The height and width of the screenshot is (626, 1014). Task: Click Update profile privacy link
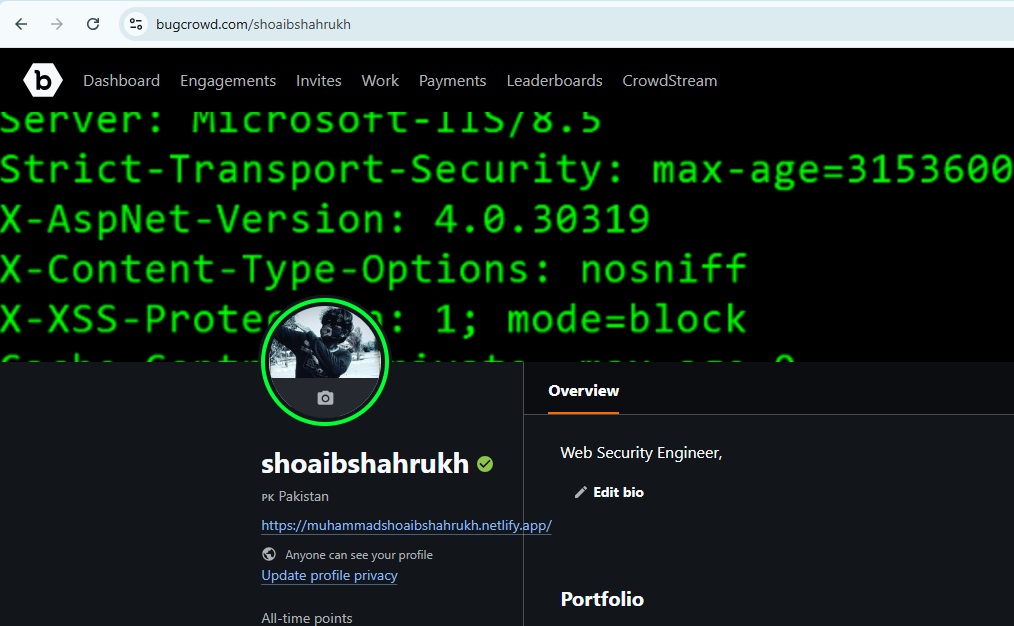[x=329, y=575]
